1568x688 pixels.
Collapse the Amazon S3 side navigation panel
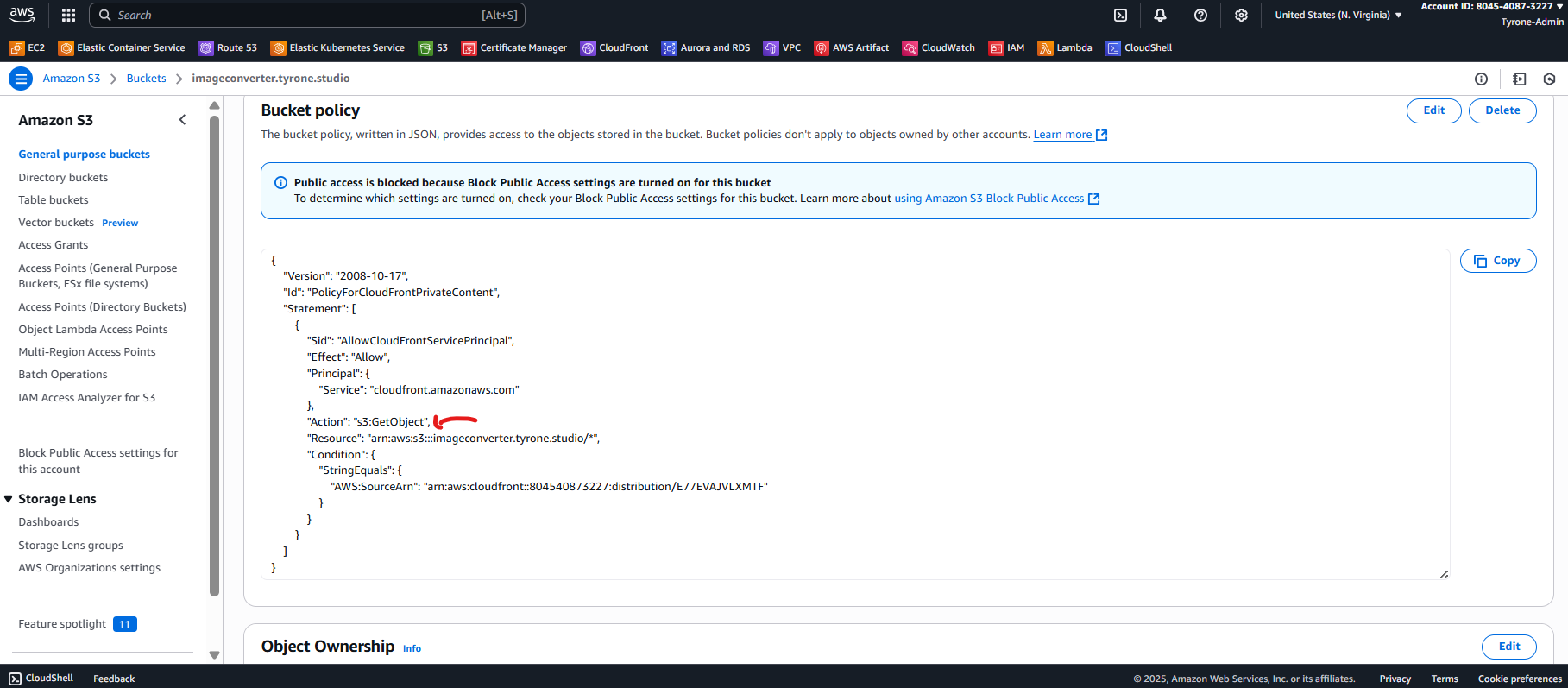point(182,120)
